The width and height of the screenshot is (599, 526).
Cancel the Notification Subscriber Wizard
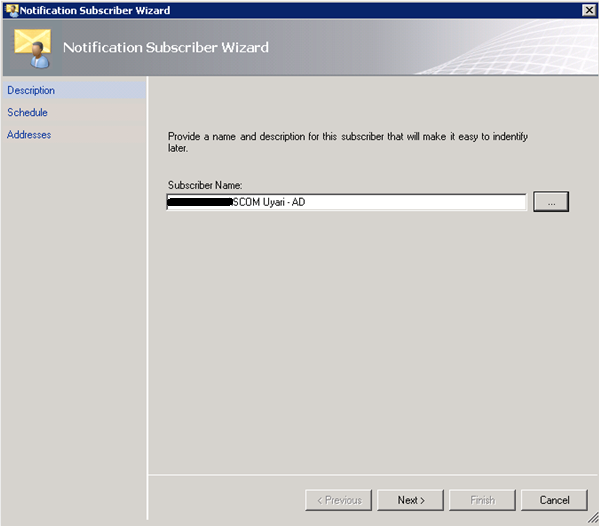pyautogui.click(x=554, y=500)
